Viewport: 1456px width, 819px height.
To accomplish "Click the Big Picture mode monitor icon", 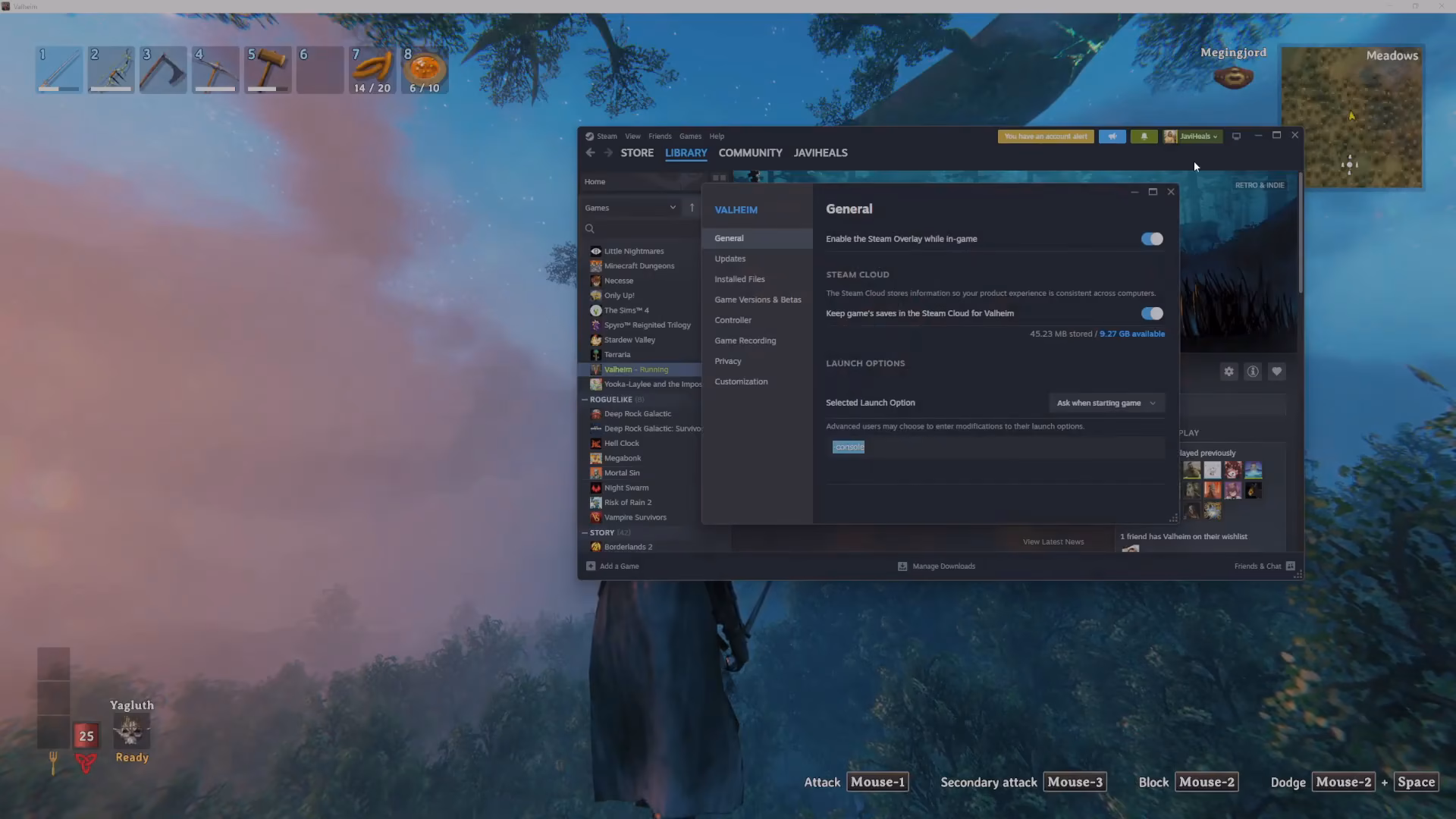I will point(1236,136).
